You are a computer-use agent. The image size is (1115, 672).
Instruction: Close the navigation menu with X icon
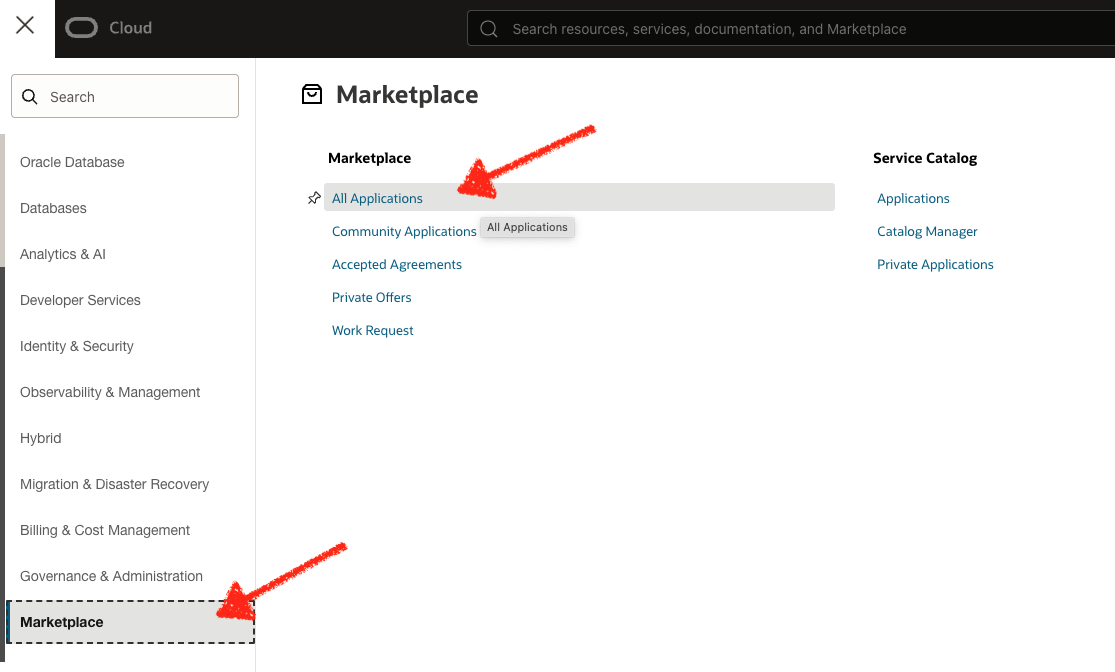click(25, 26)
